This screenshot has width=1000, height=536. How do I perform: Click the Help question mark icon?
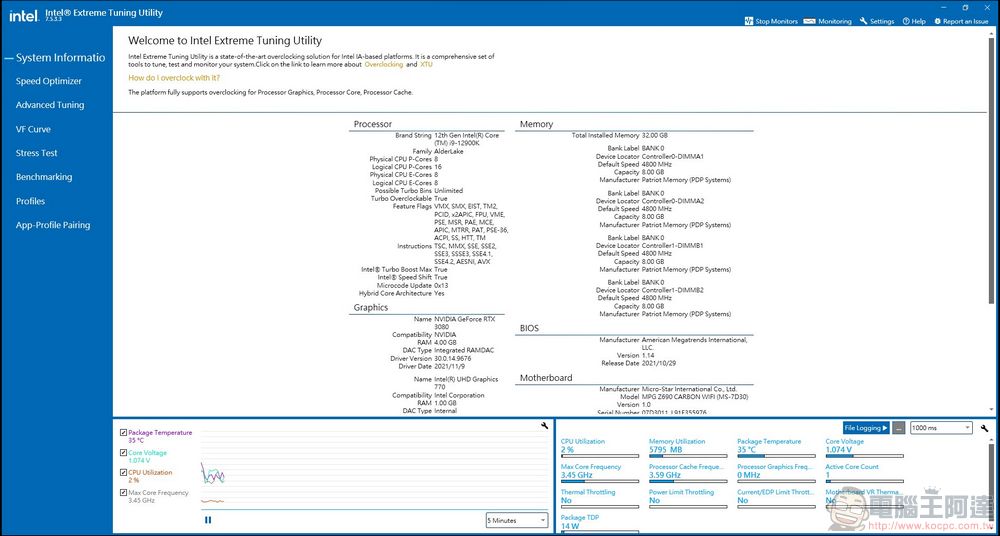tap(906, 21)
